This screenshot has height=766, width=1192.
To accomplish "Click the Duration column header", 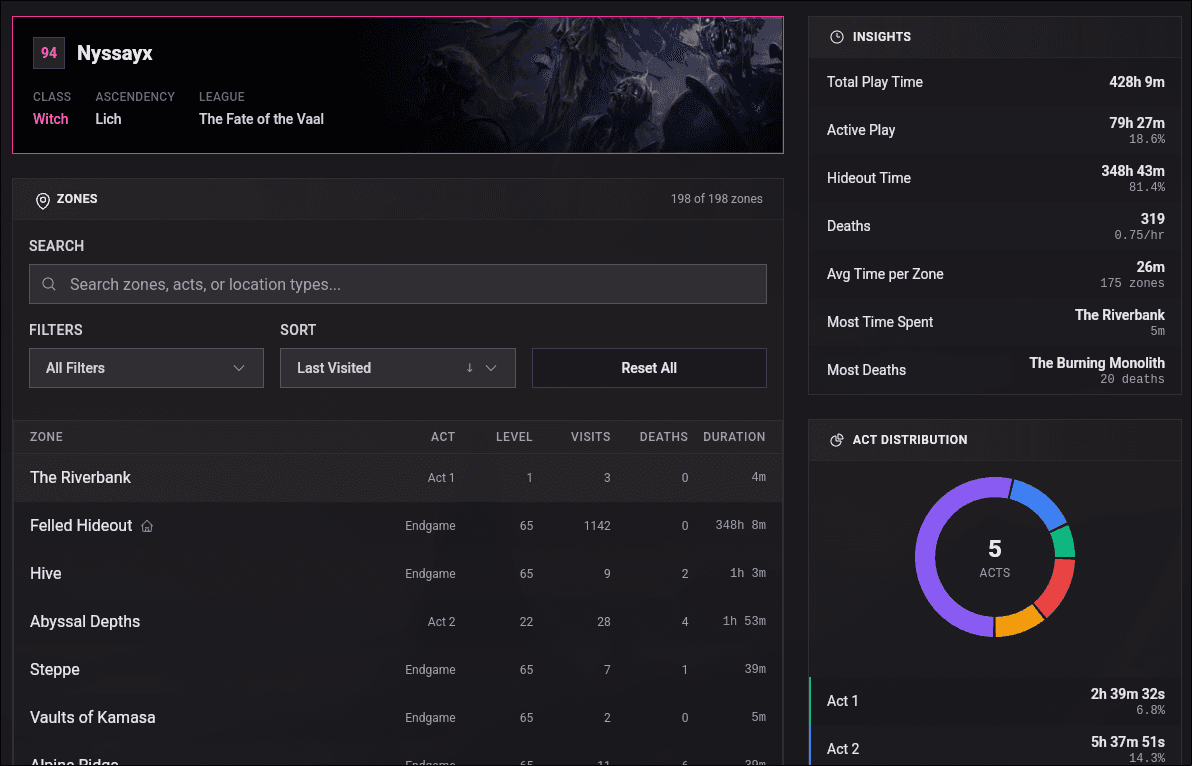I will point(733,437).
